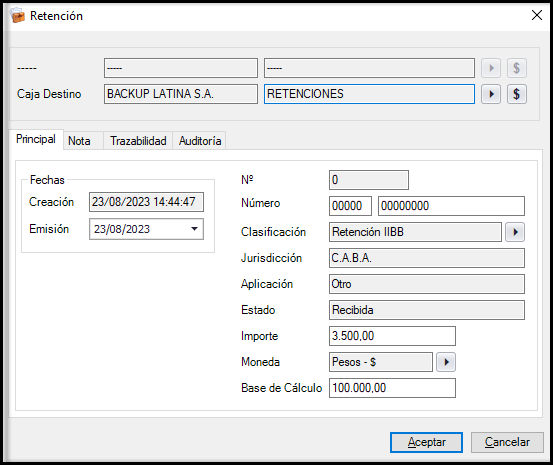Click the Base de Cálculo field
Screen dimensions: 553x465
pyautogui.click(x=392, y=388)
